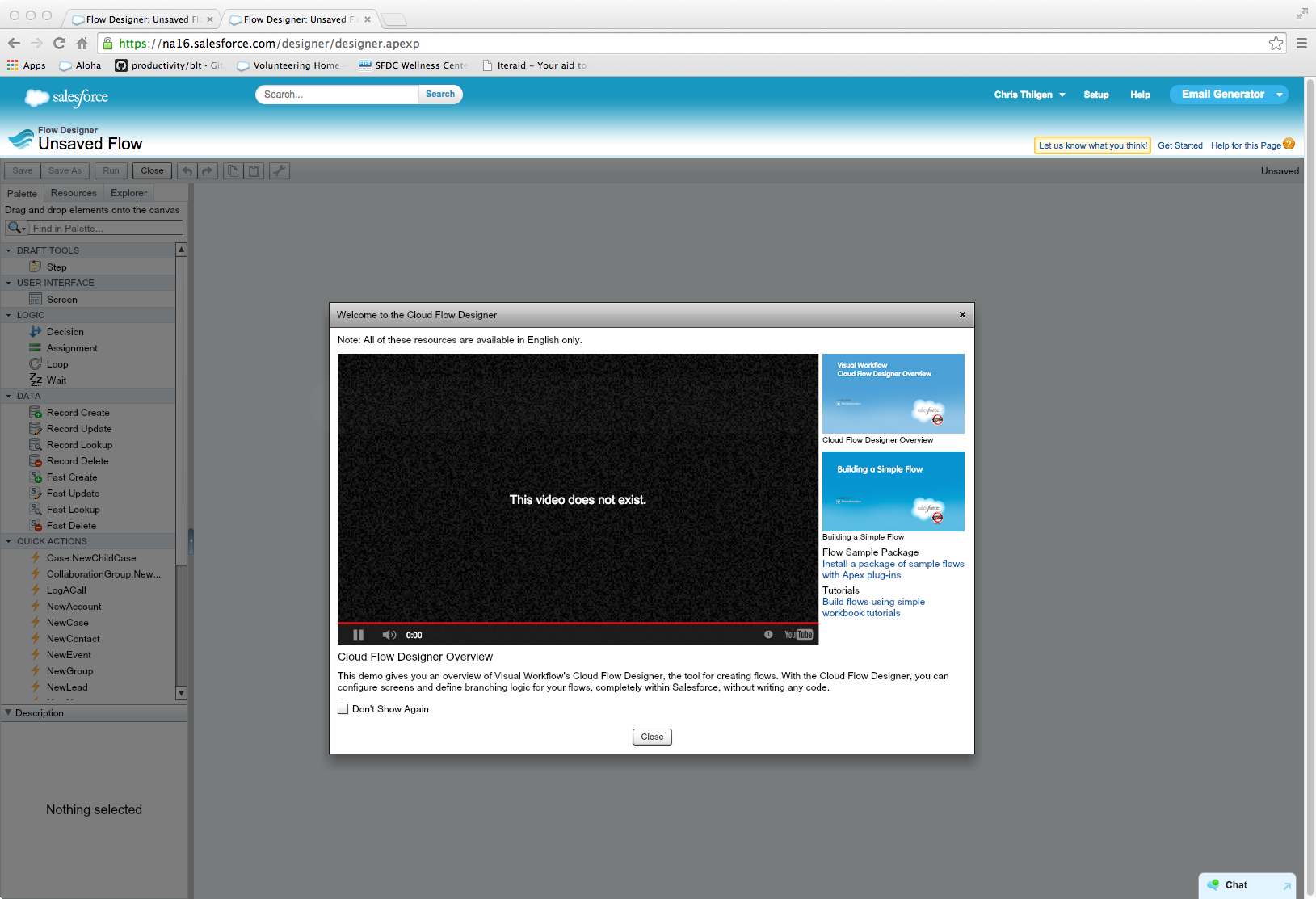1316x899 pixels.
Task: Click the Search button in the header
Action: 440,95
